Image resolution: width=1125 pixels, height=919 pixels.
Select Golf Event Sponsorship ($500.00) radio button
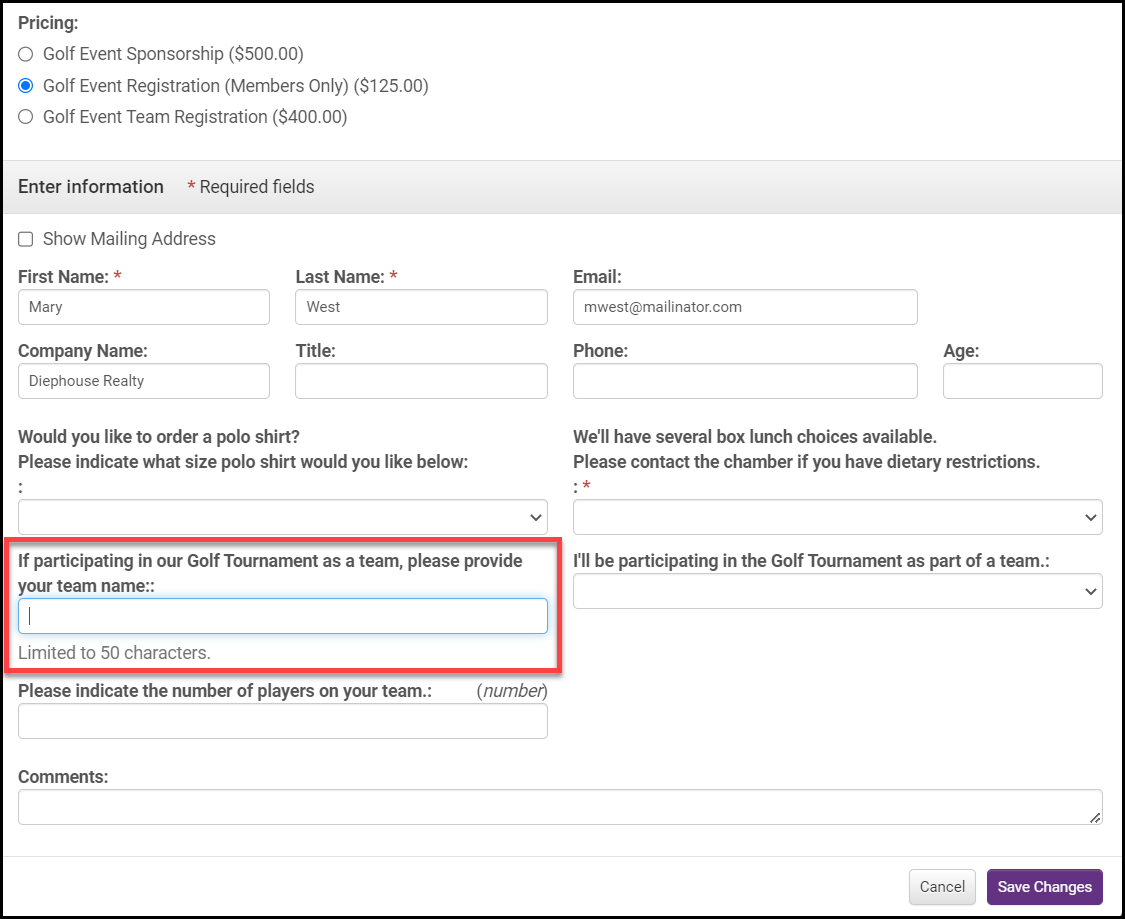coord(26,54)
